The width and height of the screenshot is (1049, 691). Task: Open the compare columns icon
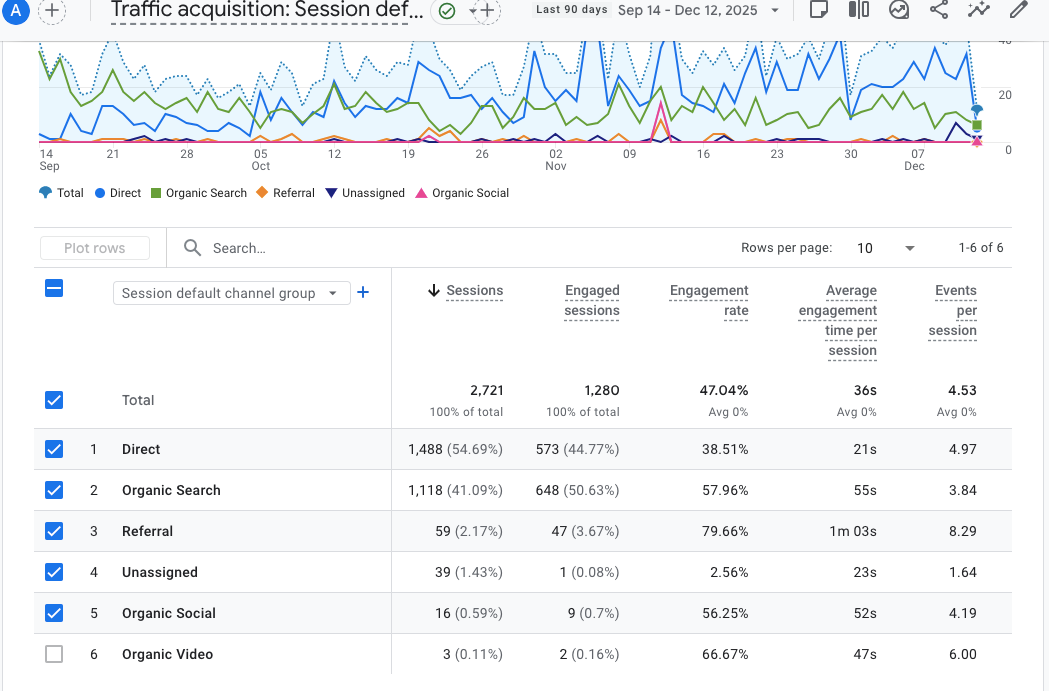[858, 10]
